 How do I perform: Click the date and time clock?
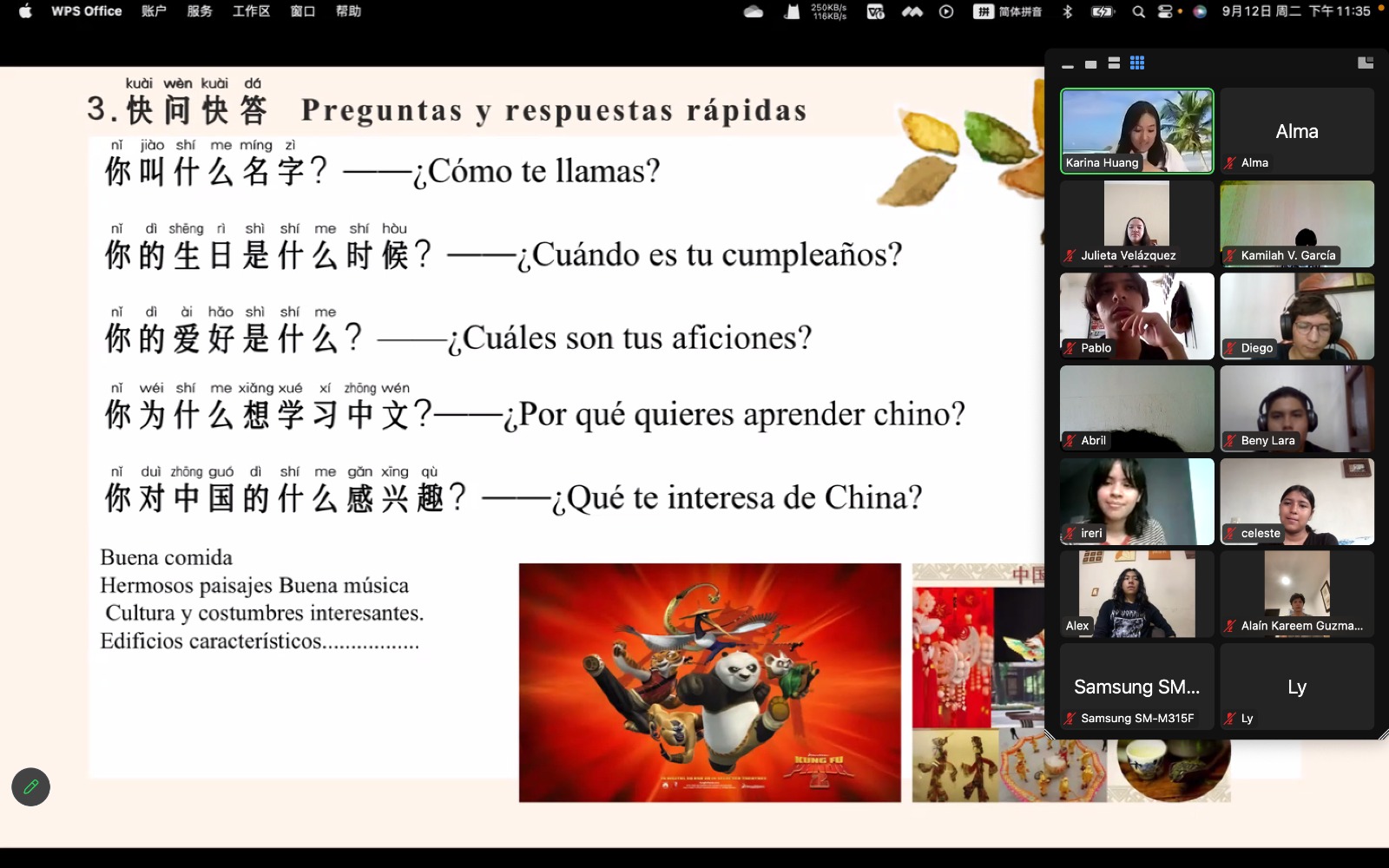tap(1295, 12)
